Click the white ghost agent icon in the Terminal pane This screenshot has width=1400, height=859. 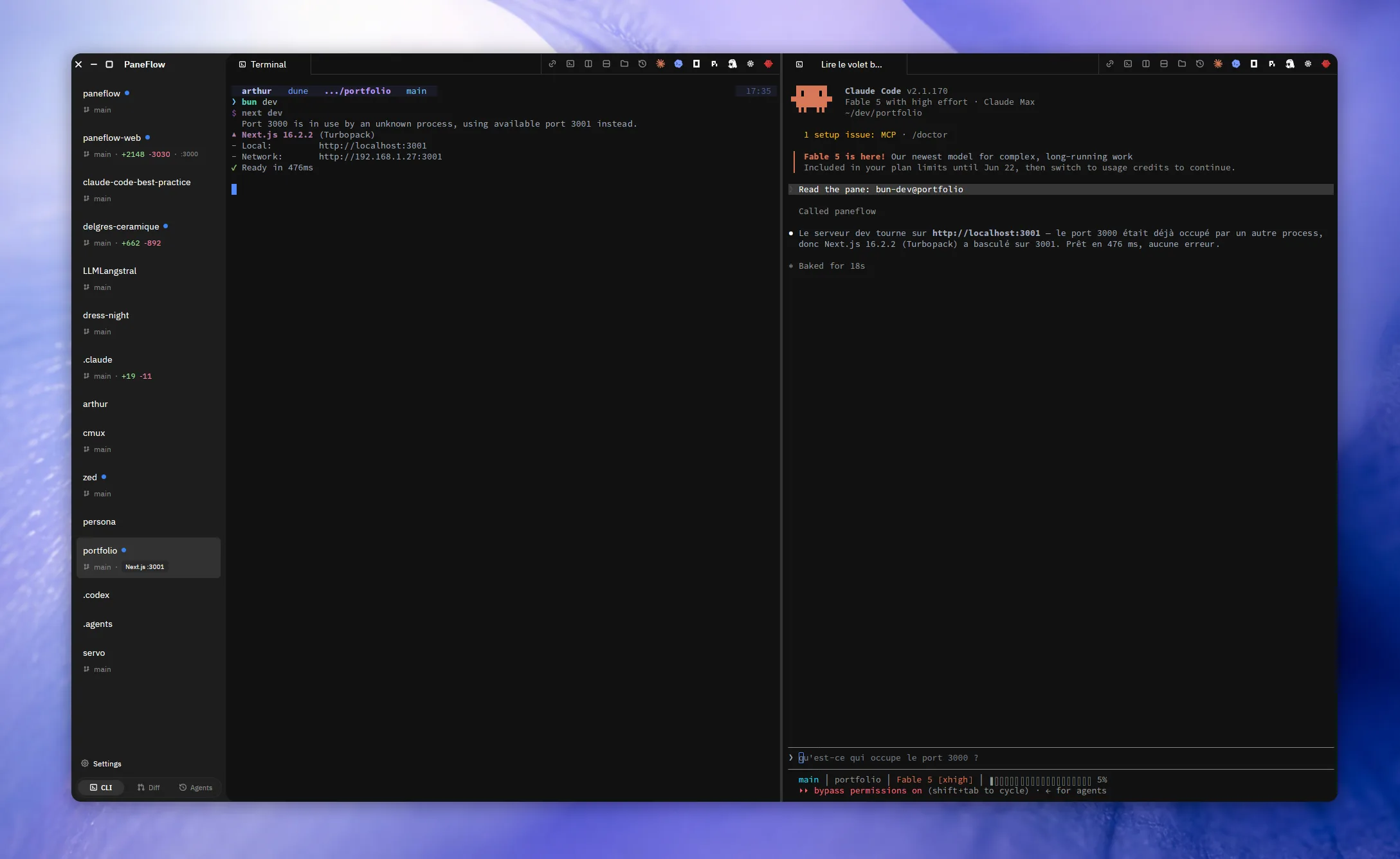732,64
